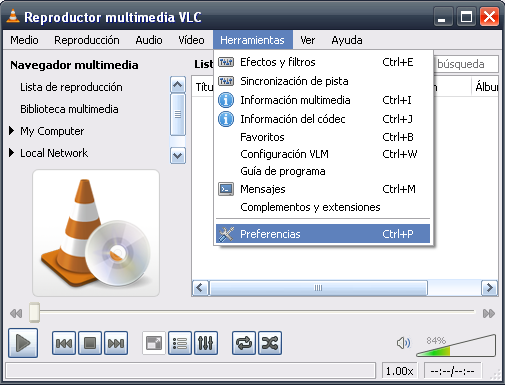This screenshot has width=505, height=385.
Task: Select Favoritos in Herramientas menu
Action: coord(323,137)
